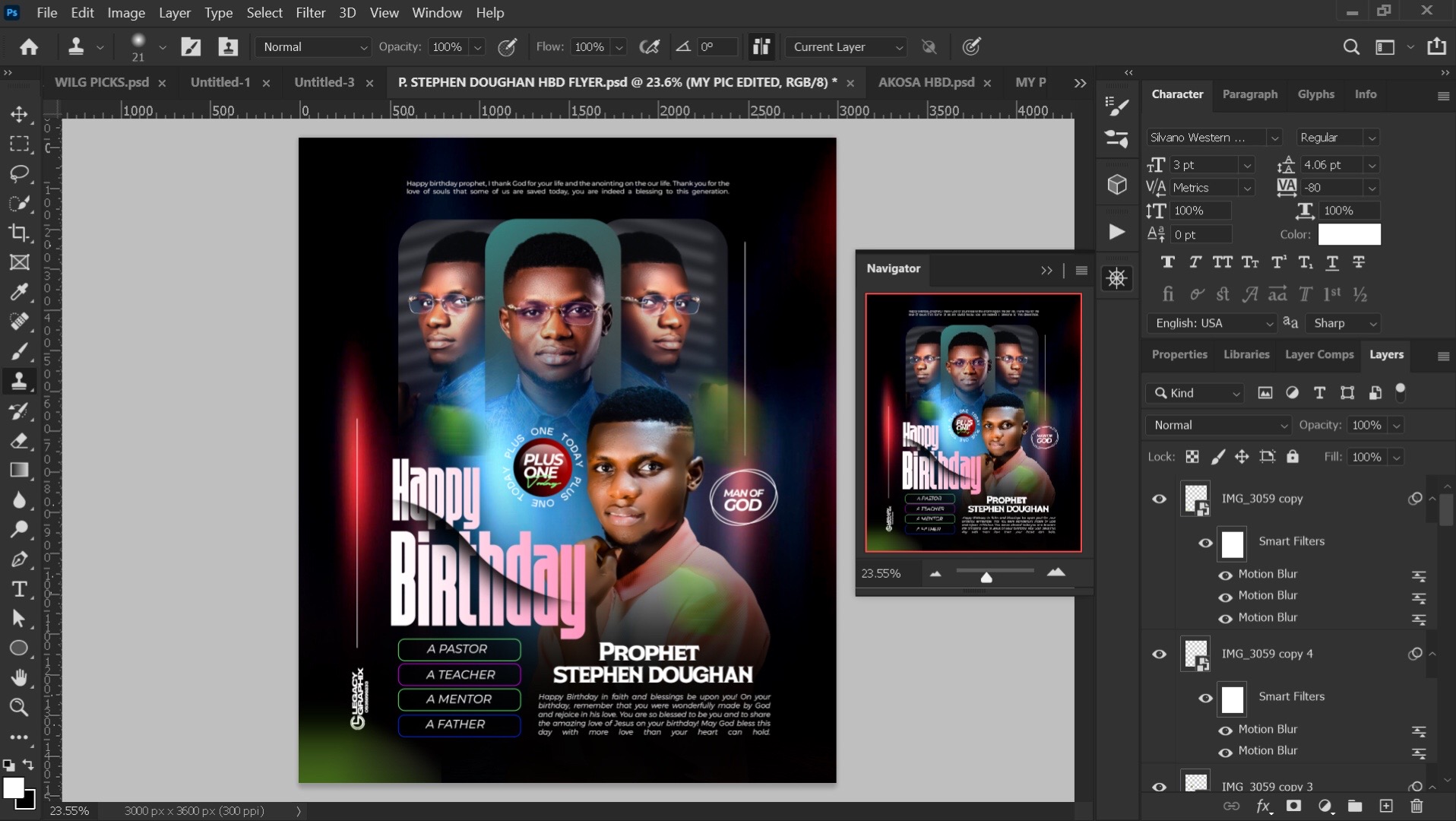Select the Horizontal Type tool
1456x821 pixels.
click(19, 589)
